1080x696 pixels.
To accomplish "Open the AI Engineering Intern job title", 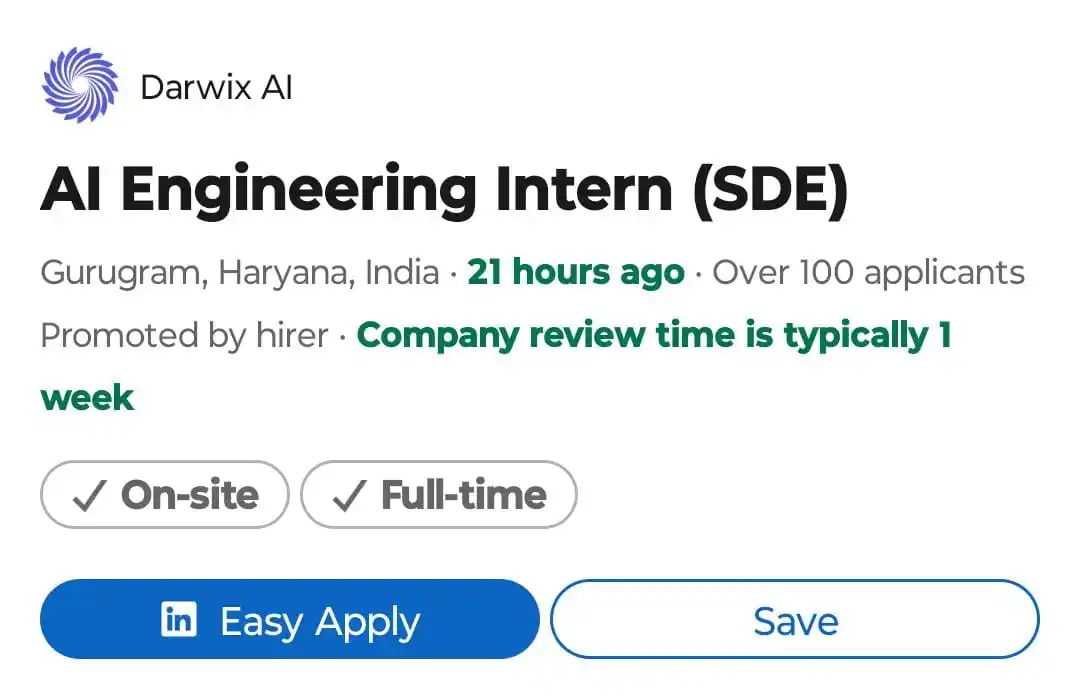I will click(x=444, y=189).
